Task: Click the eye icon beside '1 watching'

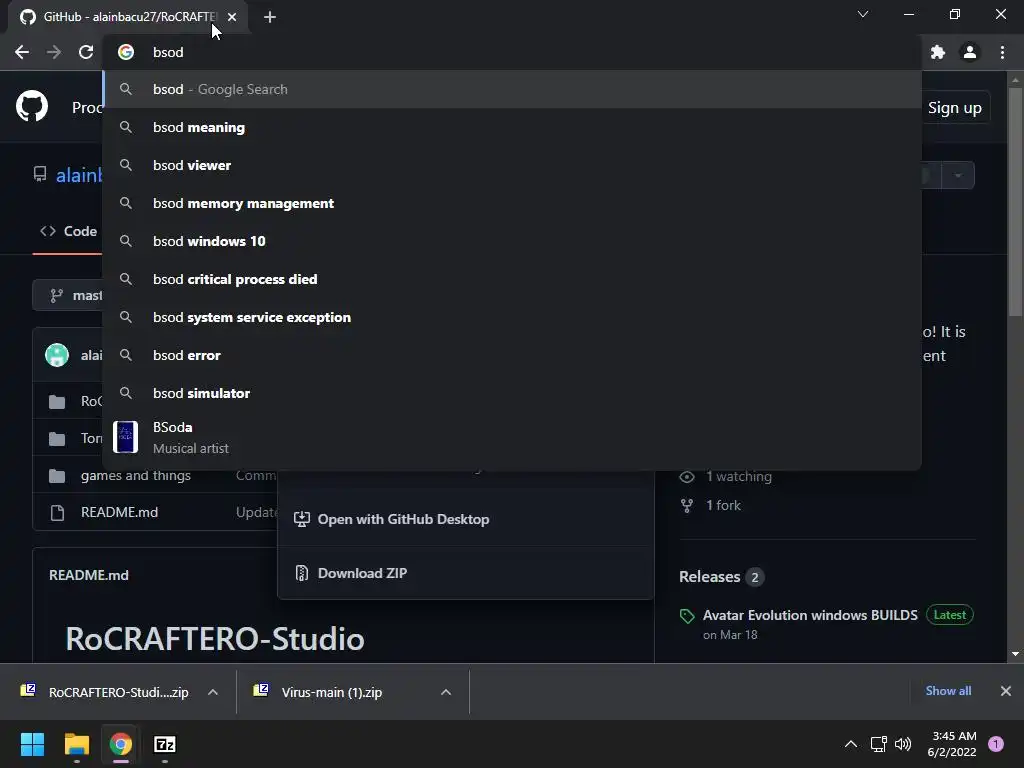Action: coord(687,477)
